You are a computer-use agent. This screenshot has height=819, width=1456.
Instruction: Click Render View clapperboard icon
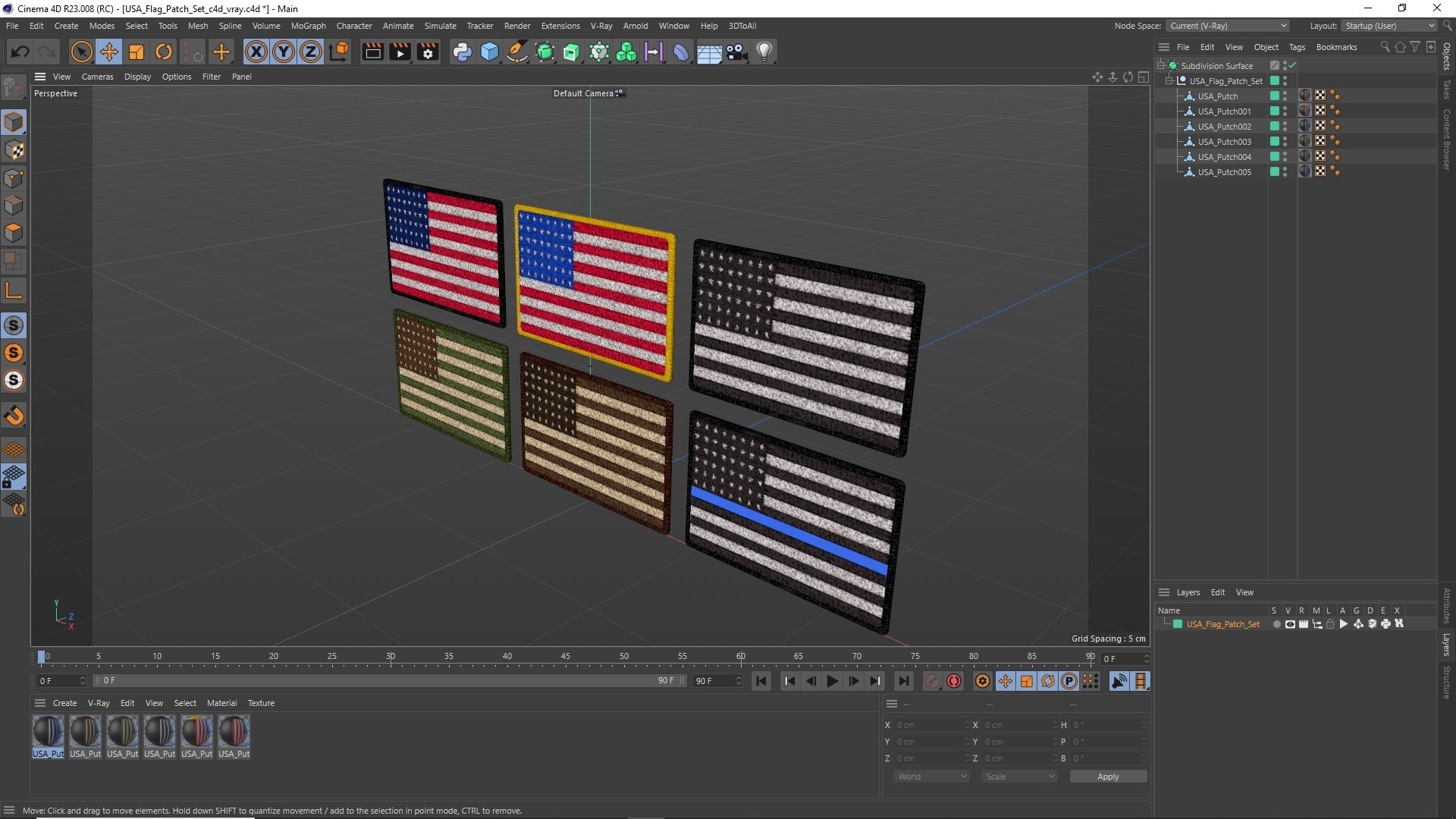point(372,52)
